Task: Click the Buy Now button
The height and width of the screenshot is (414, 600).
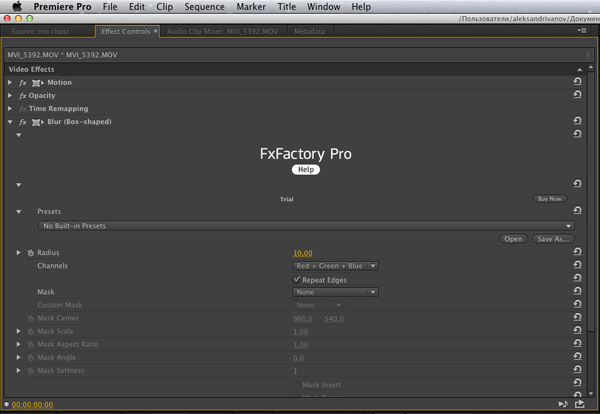Action: (550, 199)
